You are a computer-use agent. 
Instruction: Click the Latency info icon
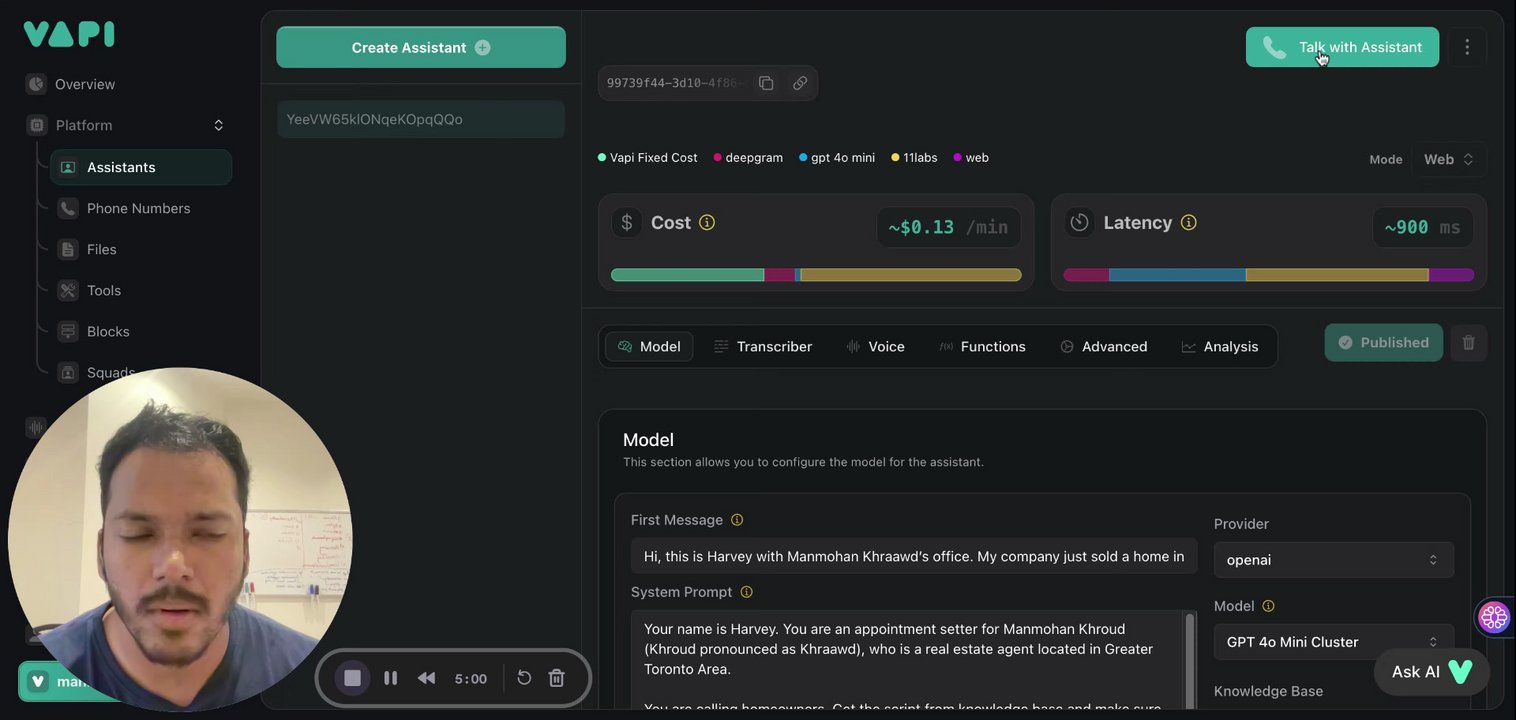coord(1189,222)
